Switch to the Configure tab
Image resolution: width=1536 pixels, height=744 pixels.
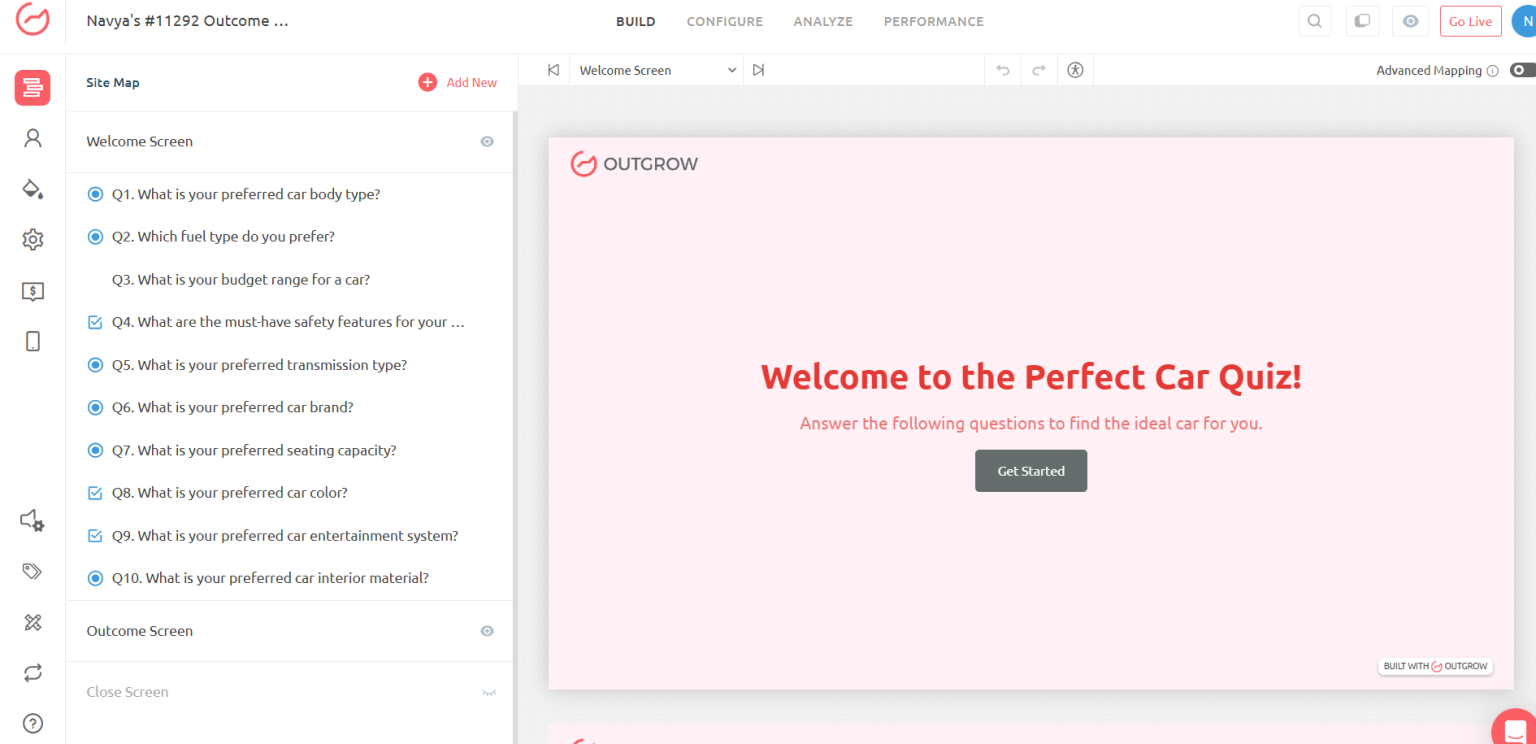[724, 21]
